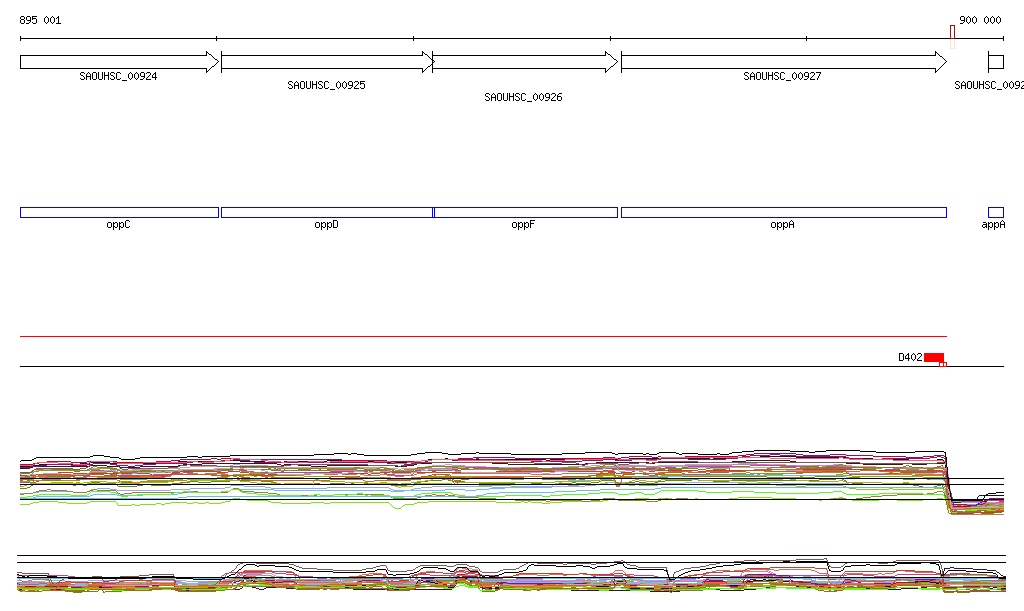Screen dimensions: 1024x611
Task: Click the 900 000 coordinate label
Action: pos(980,20)
